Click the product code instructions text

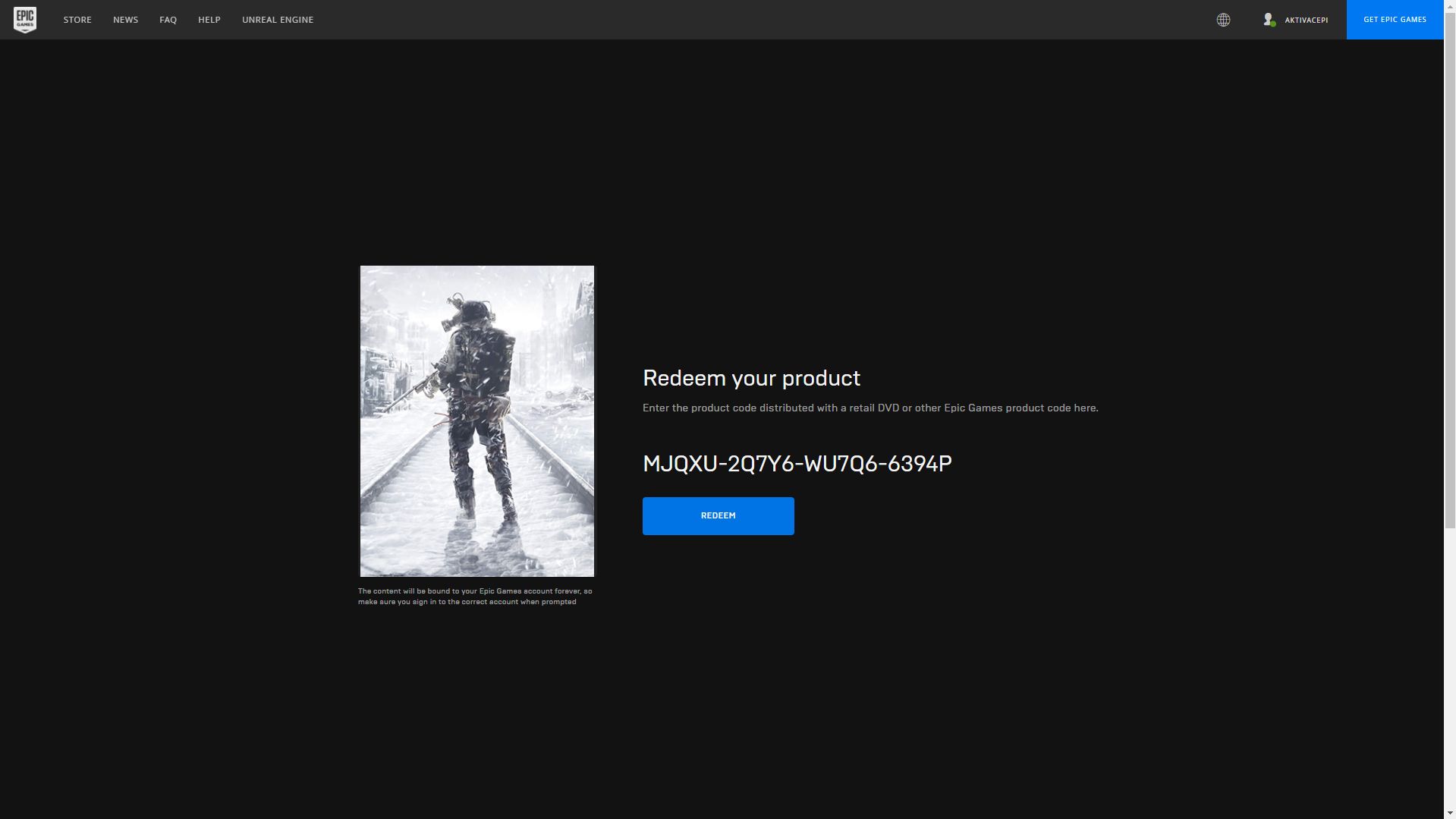870,408
